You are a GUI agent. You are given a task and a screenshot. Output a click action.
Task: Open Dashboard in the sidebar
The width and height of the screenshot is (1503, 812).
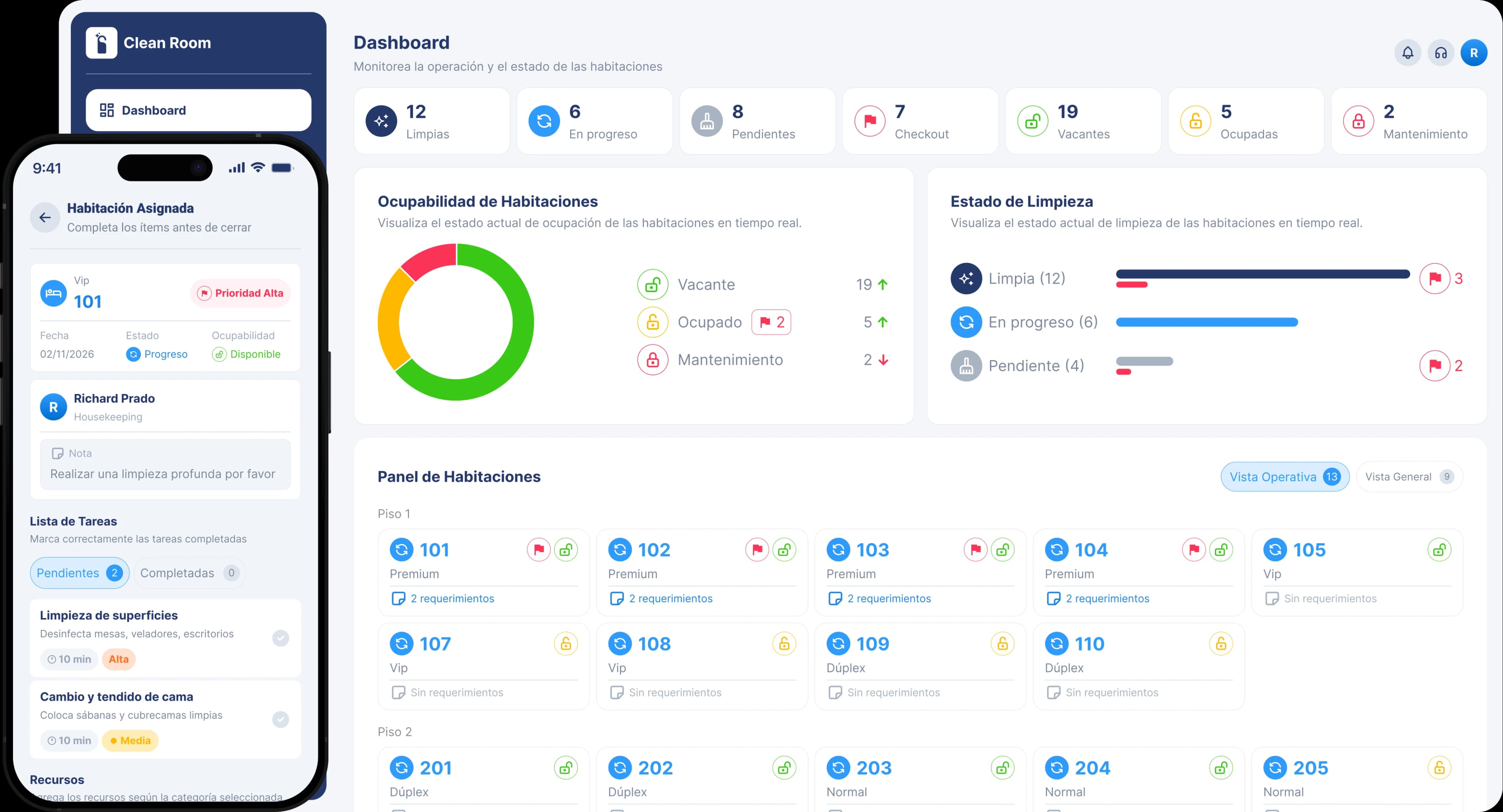pos(198,110)
